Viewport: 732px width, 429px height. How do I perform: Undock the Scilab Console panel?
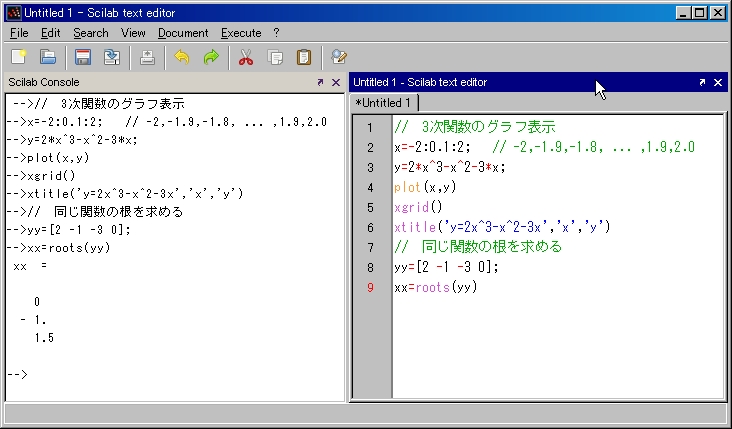tap(320, 82)
